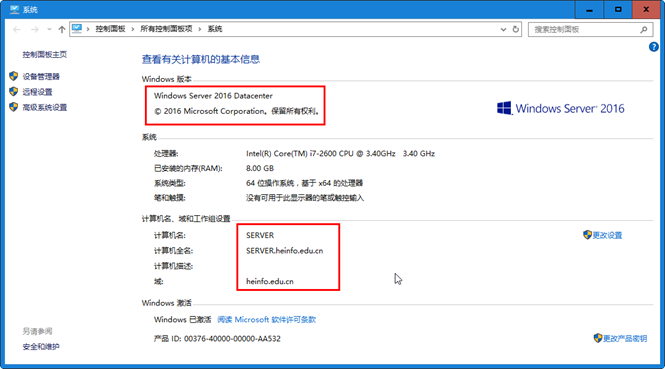Click the Windows Server 2016 logo

(561, 108)
